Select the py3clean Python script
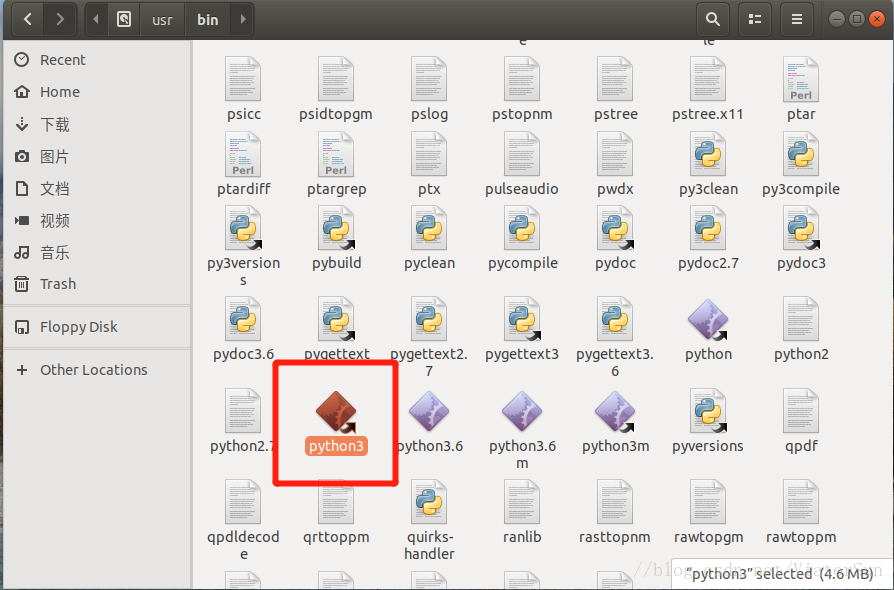The image size is (894, 590). coord(708,165)
